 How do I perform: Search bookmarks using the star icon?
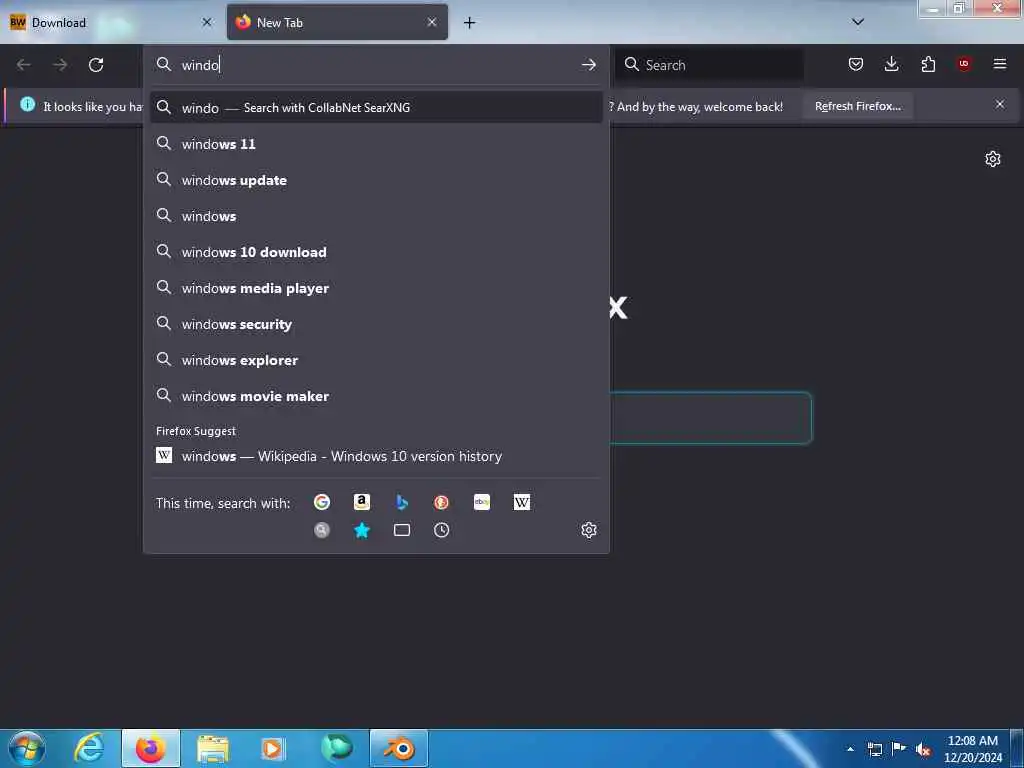coord(361,530)
